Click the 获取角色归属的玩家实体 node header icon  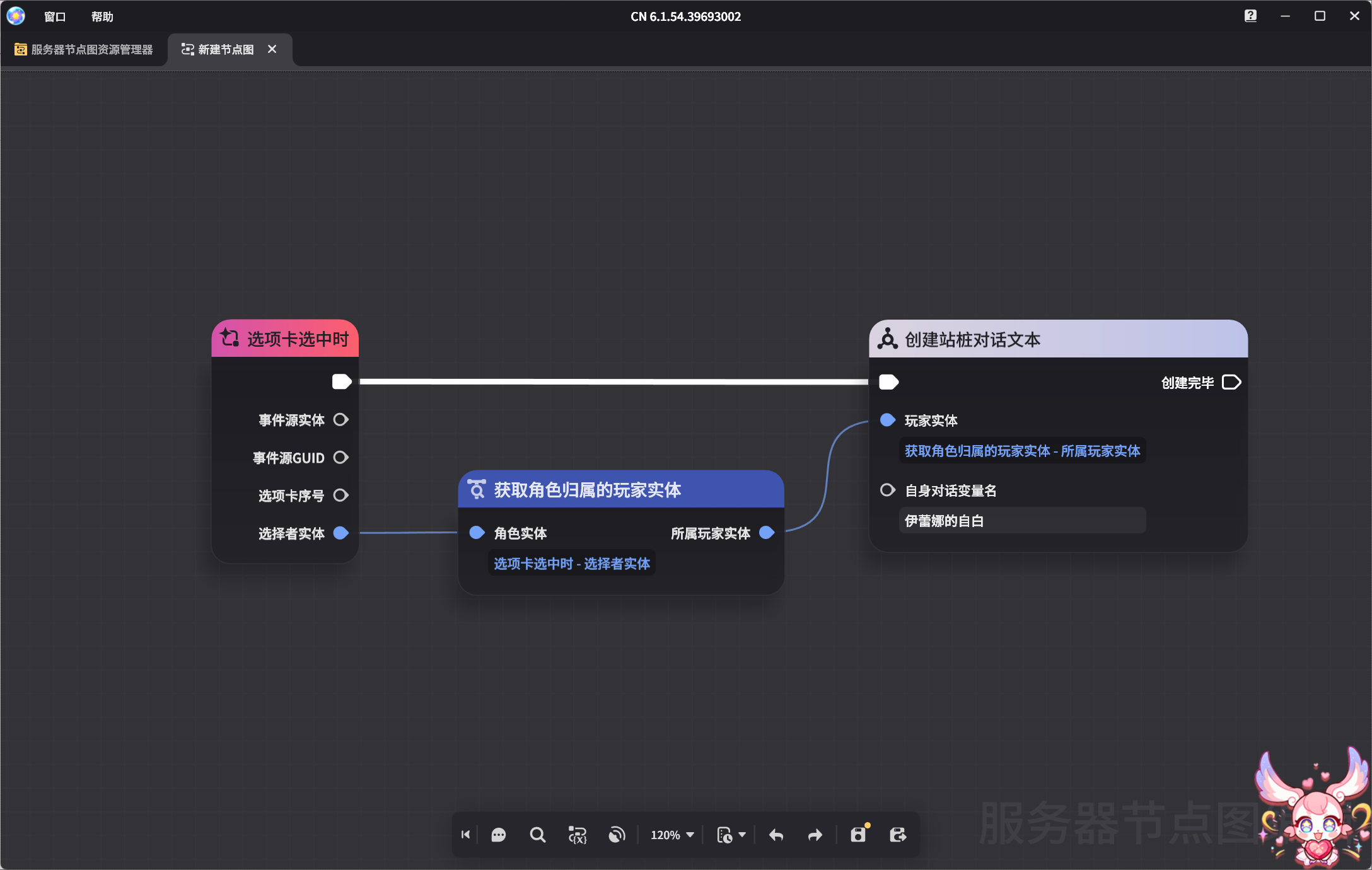click(x=477, y=489)
